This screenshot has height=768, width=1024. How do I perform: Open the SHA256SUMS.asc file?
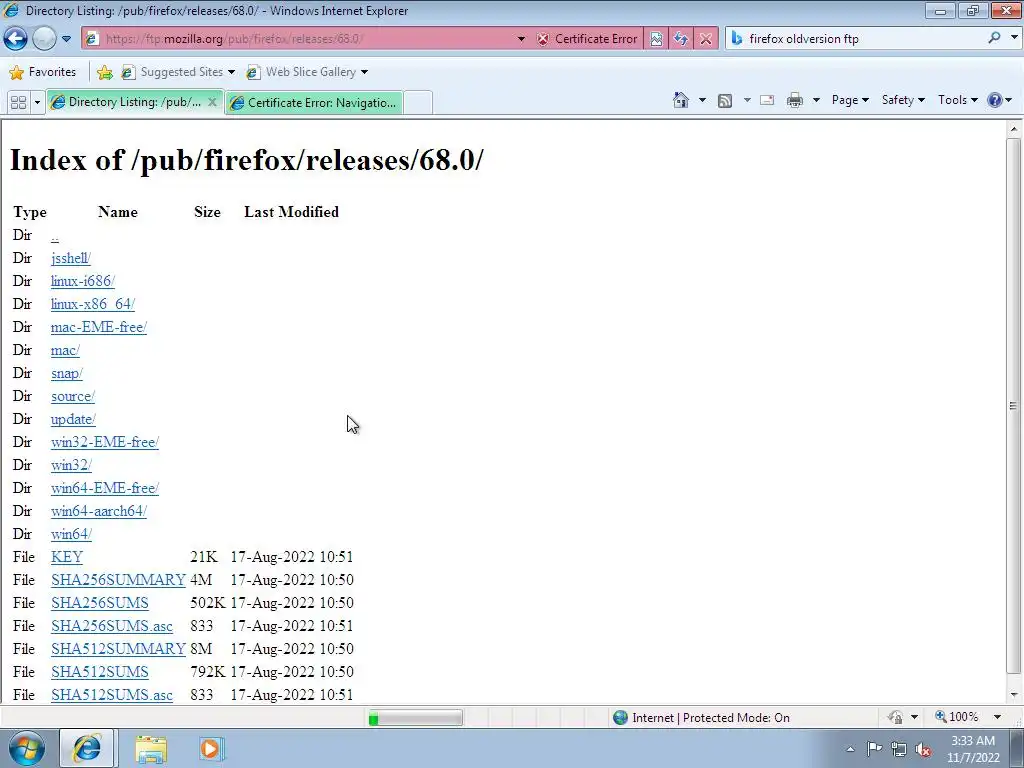(x=112, y=626)
